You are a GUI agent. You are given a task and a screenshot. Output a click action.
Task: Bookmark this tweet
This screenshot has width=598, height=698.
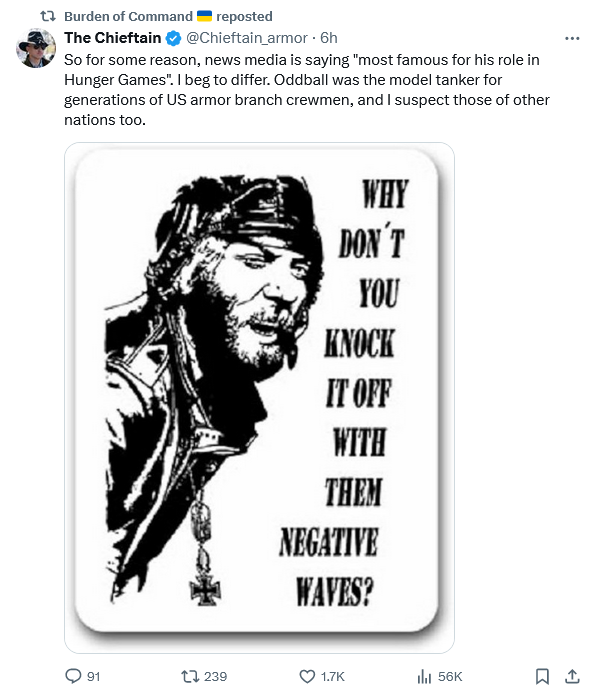(x=542, y=677)
